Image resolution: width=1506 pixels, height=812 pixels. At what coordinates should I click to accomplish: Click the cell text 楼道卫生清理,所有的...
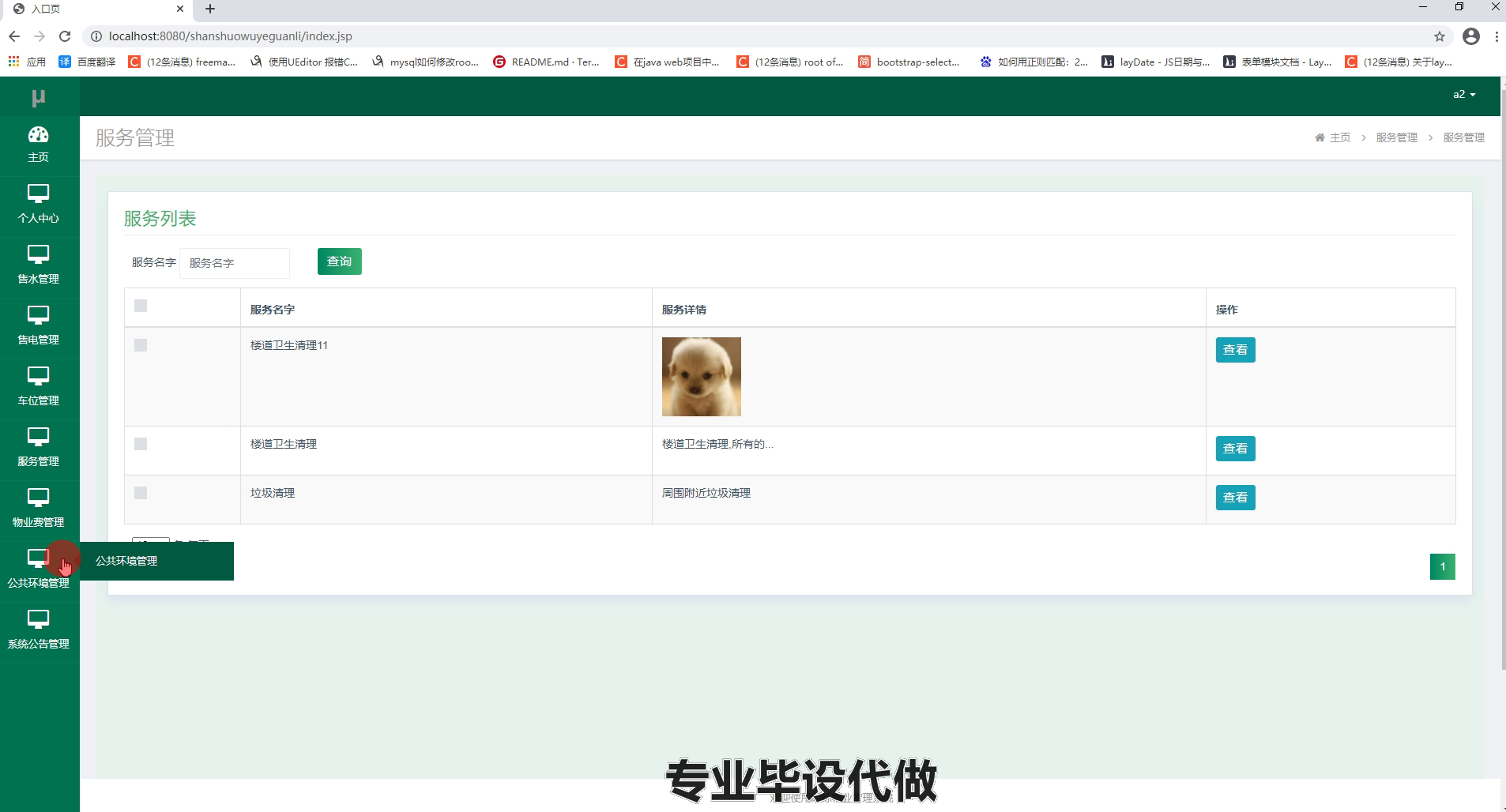[x=717, y=444]
